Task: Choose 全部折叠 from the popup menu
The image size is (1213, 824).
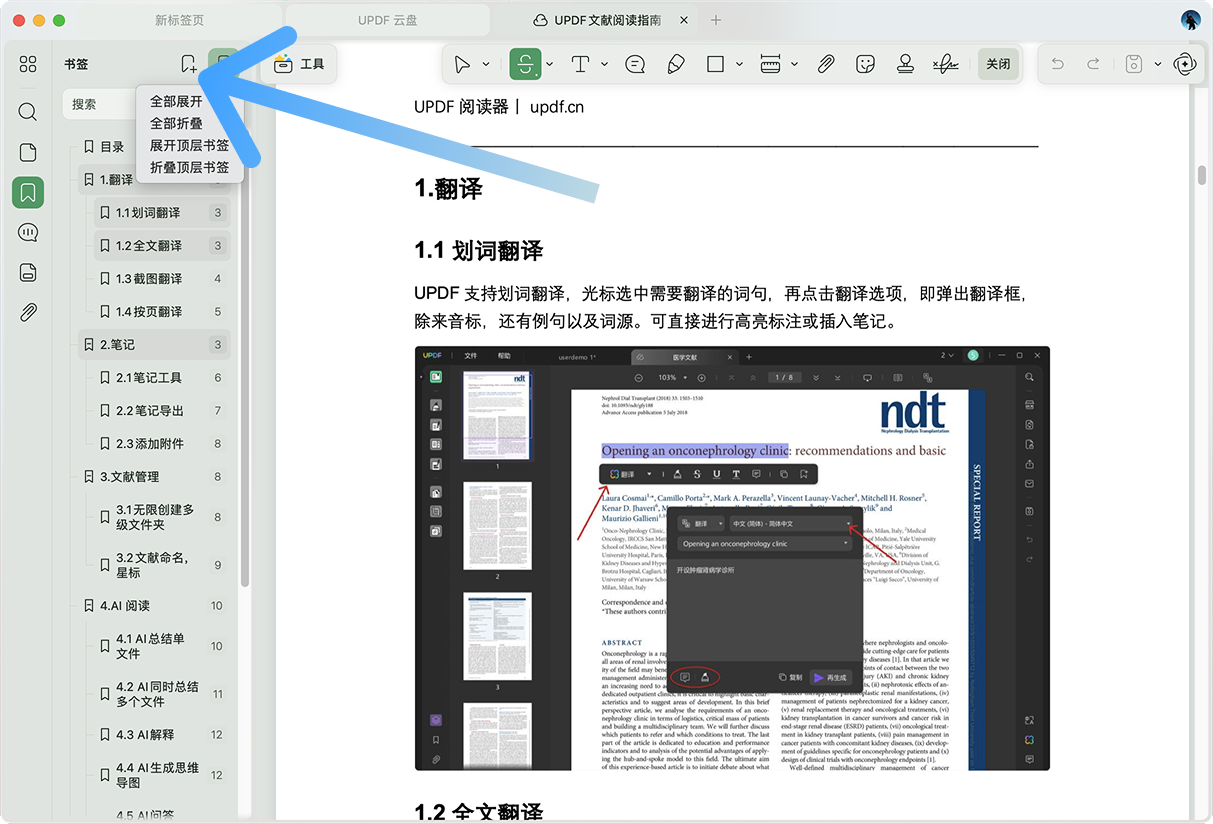Action: [x=176, y=123]
